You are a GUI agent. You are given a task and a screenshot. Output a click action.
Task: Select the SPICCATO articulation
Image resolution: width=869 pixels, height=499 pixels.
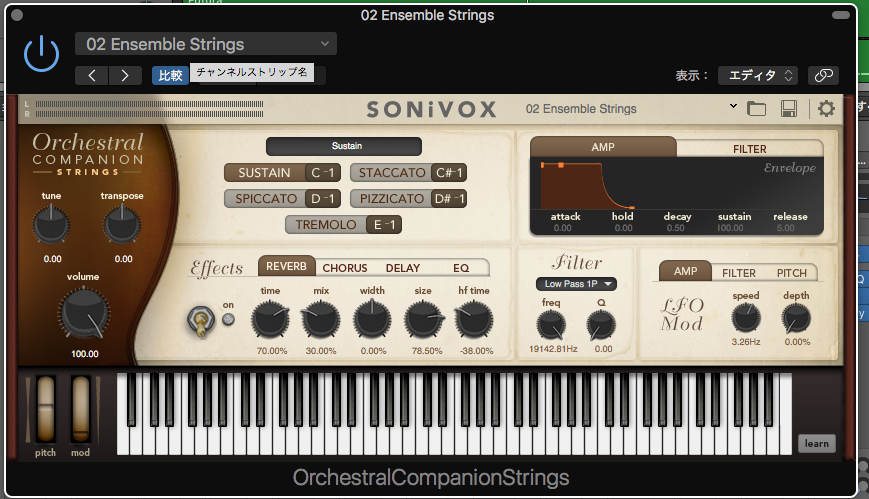266,198
